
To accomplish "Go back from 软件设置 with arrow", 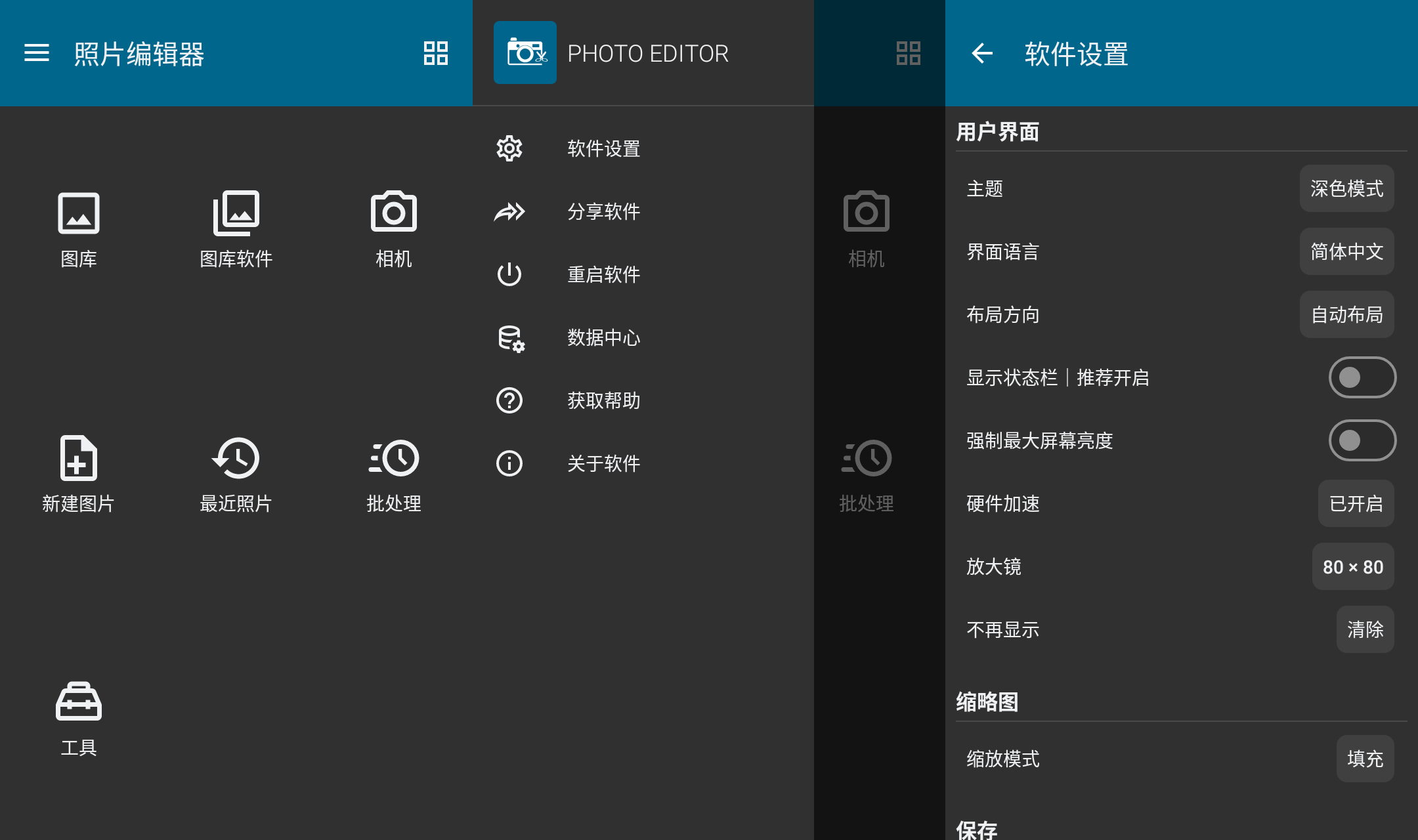I will [x=982, y=53].
